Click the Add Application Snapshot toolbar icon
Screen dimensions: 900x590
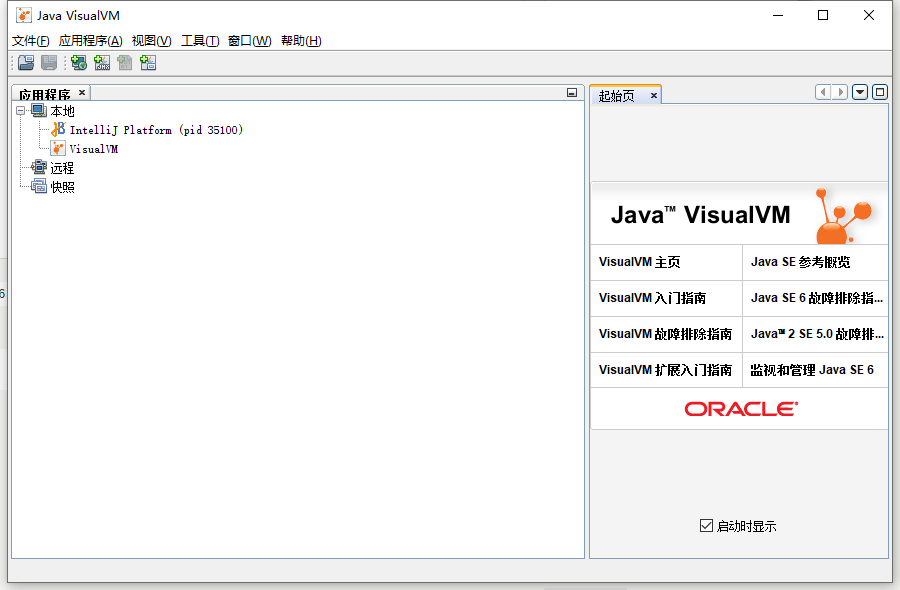148,63
